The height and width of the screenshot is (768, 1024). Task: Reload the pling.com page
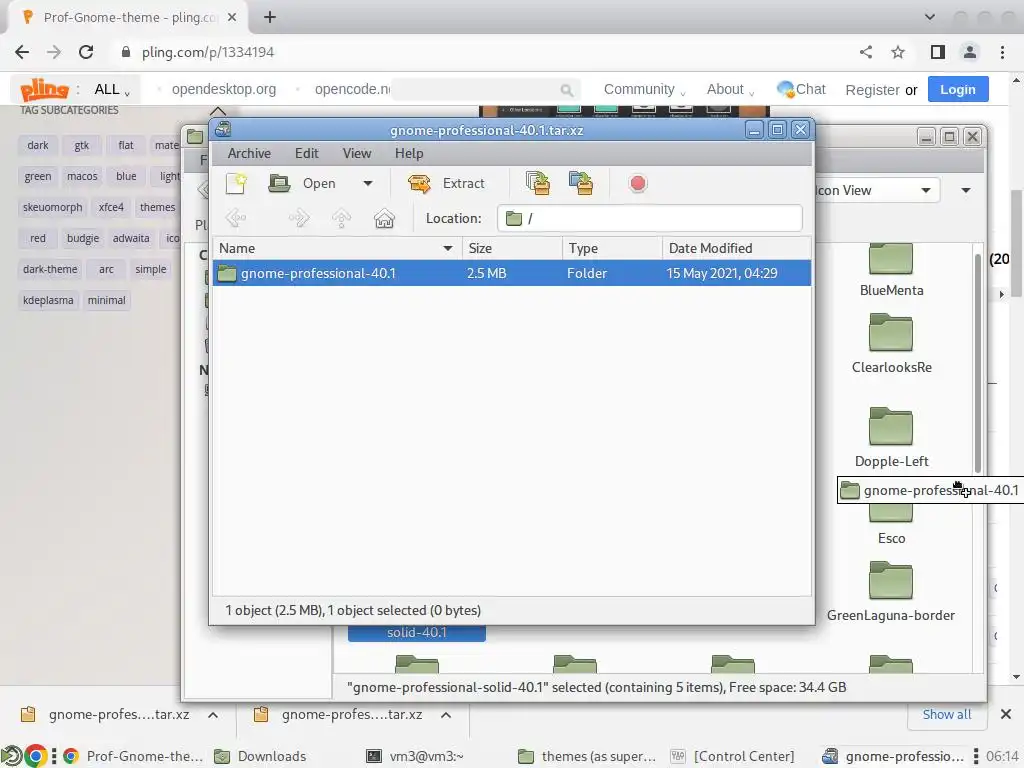(x=86, y=52)
